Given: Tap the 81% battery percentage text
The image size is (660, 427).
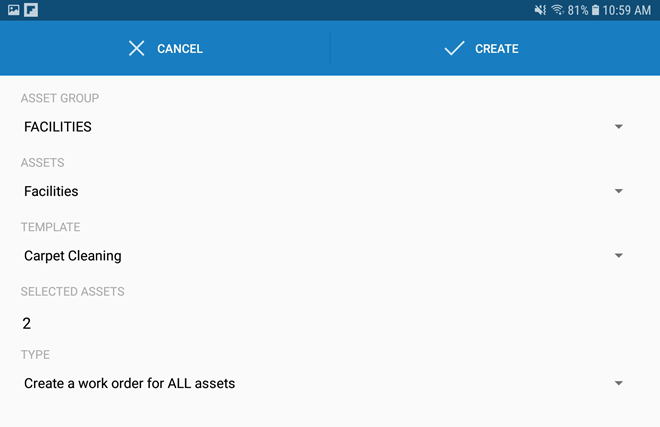Looking at the screenshot, I should (578, 10).
